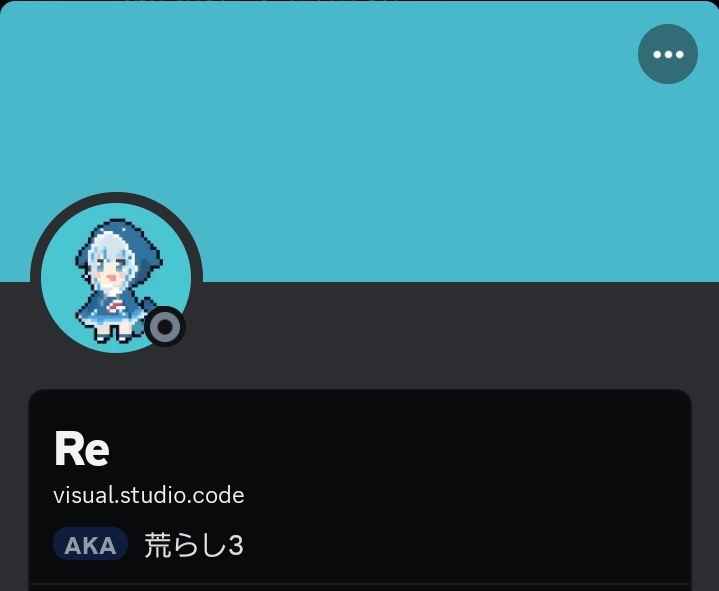
Task: Click the dark profile info card
Action: click(360, 490)
